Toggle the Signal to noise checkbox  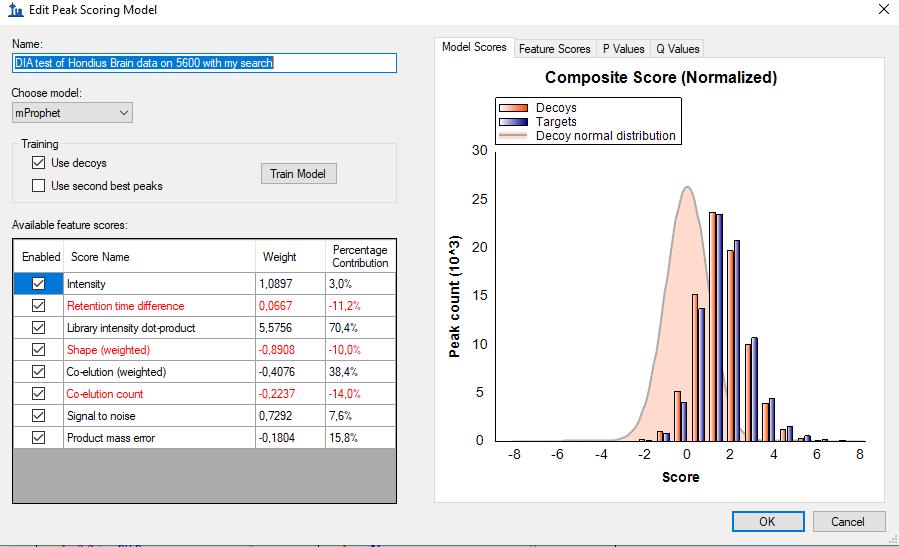39,416
